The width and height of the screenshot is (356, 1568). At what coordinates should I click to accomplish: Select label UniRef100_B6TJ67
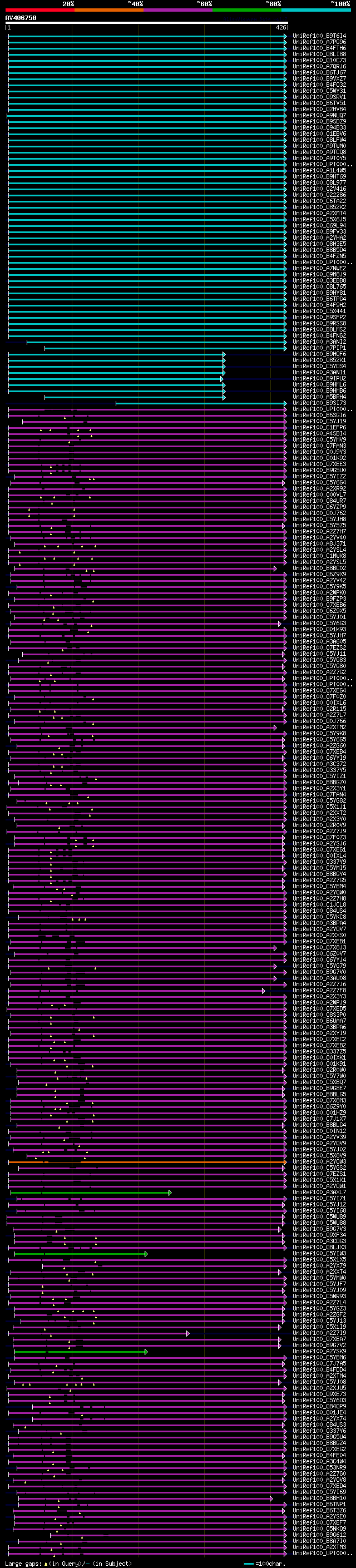tap(319, 72)
